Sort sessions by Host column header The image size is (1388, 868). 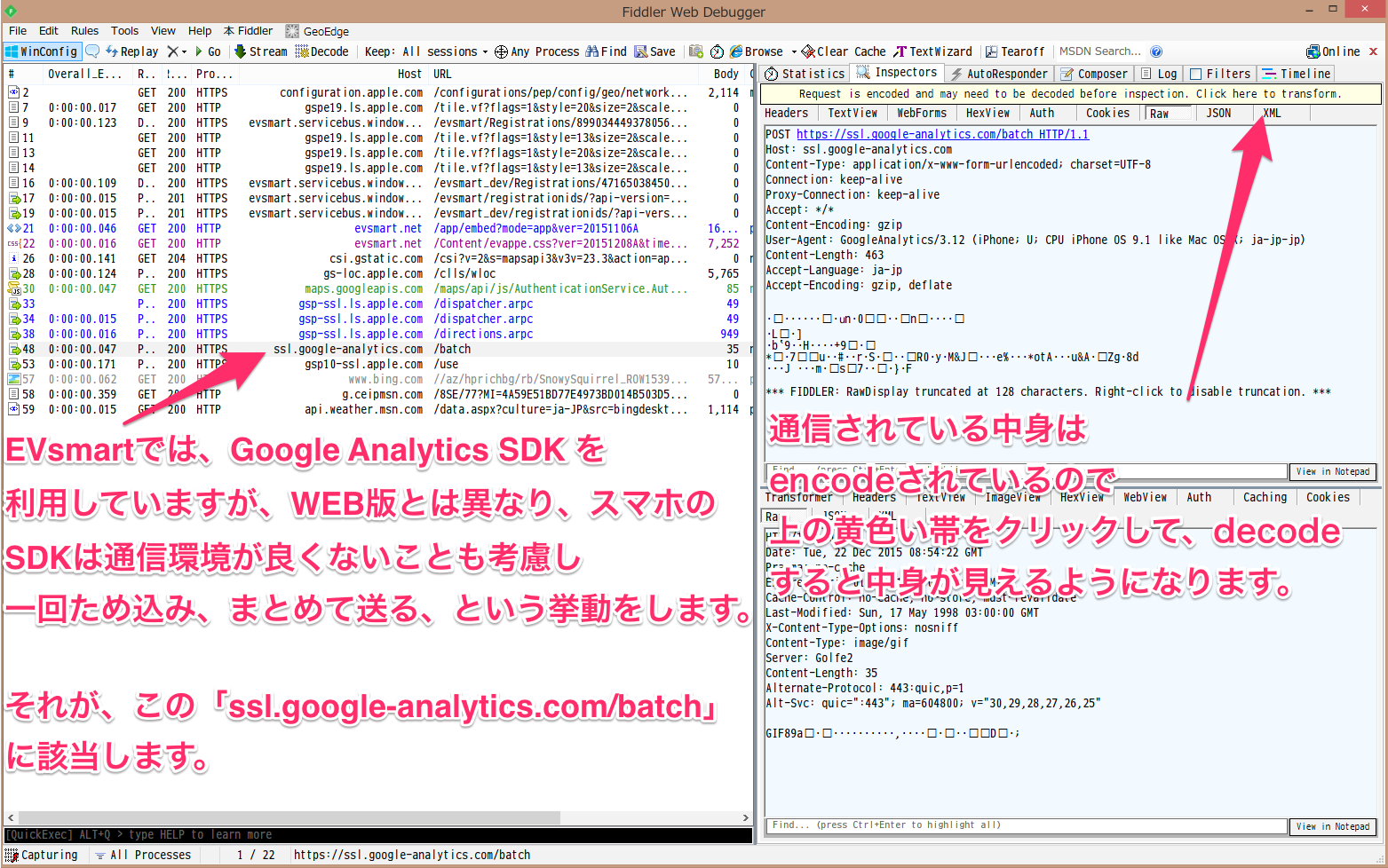point(333,74)
